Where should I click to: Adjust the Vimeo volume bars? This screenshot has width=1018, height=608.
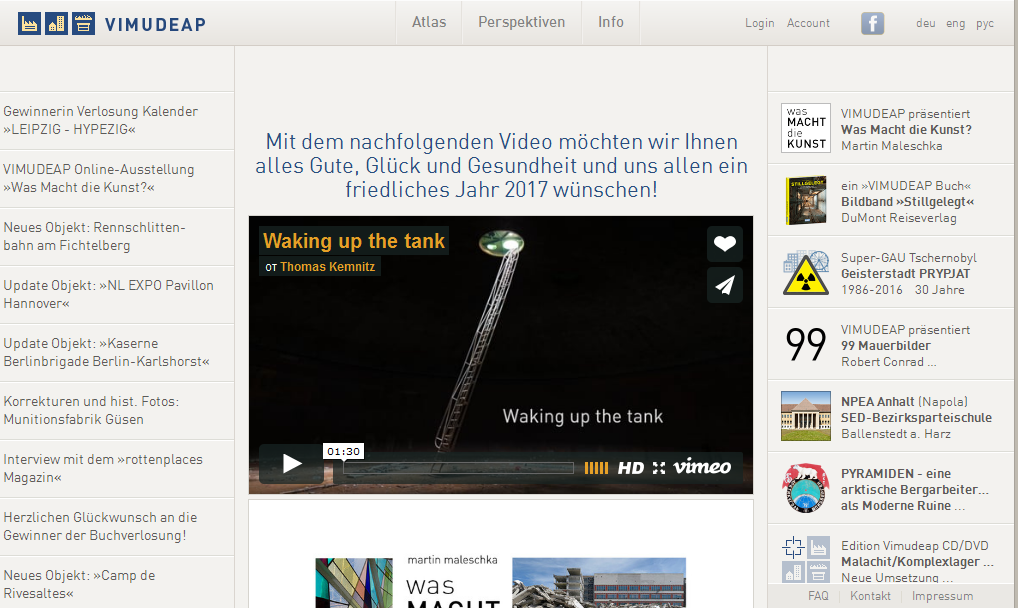pyautogui.click(x=596, y=468)
